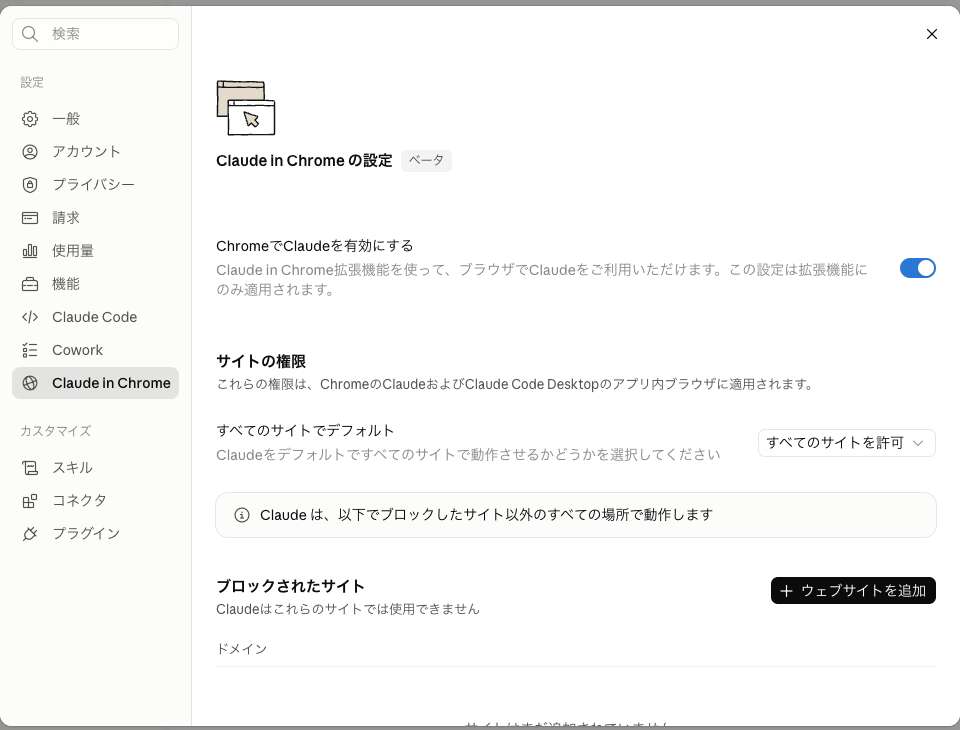
Task: Click the ベータ badge
Action: coord(426,160)
